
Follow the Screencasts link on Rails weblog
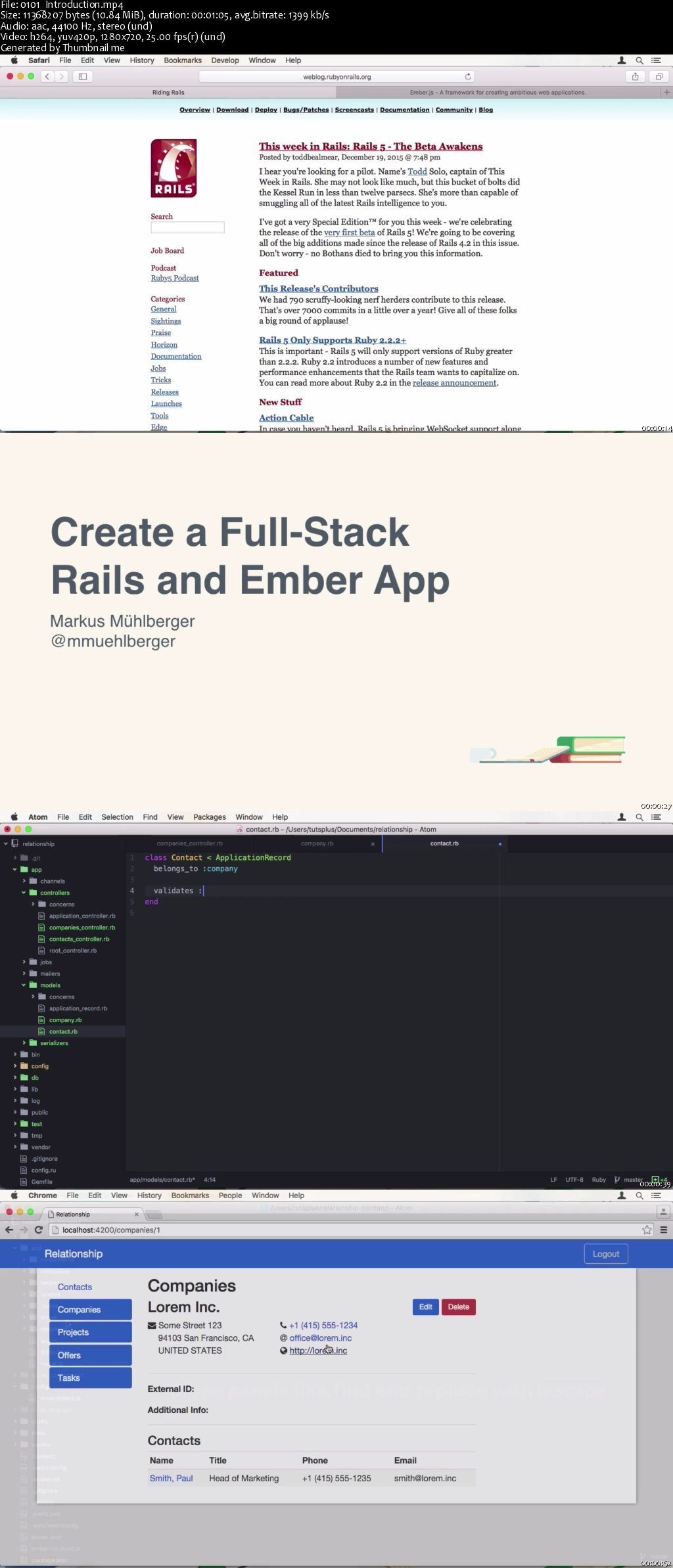(x=354, y=110)
